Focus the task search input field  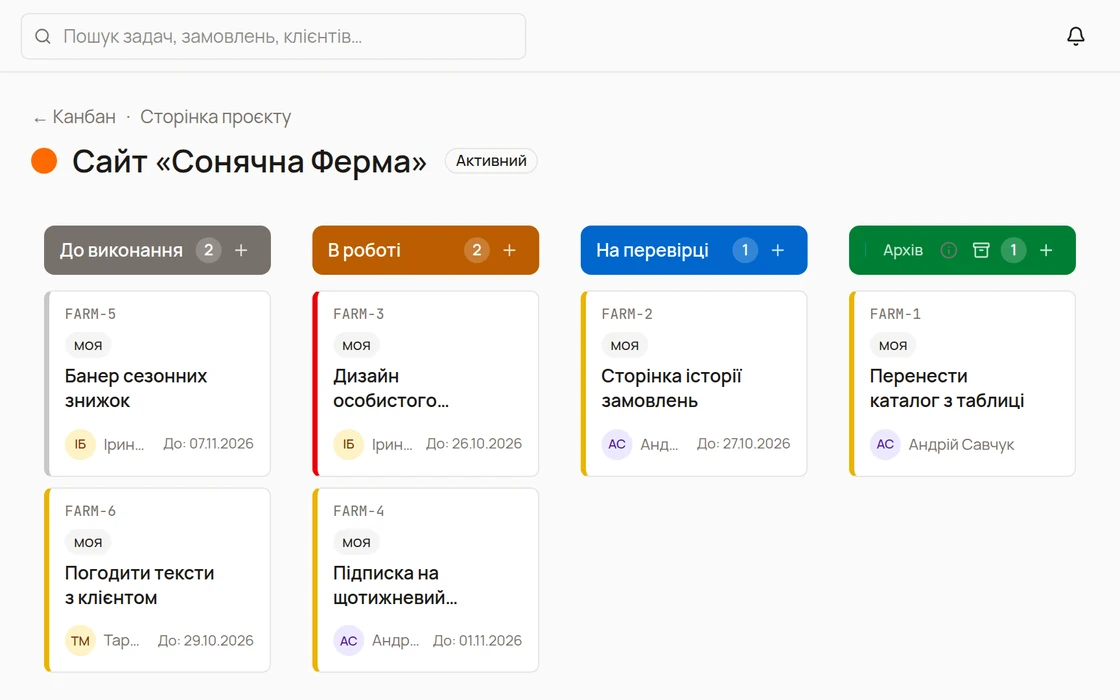coord(274,36)
